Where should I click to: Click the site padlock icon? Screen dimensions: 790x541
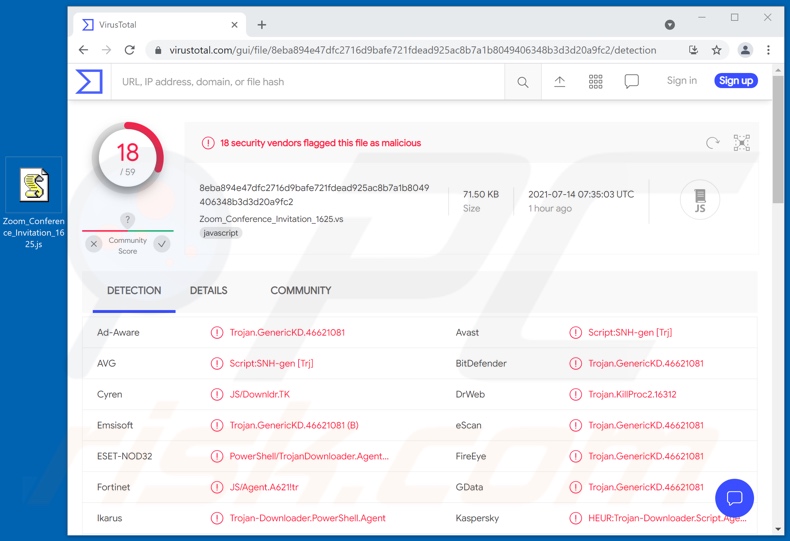[x=158, y=50]
